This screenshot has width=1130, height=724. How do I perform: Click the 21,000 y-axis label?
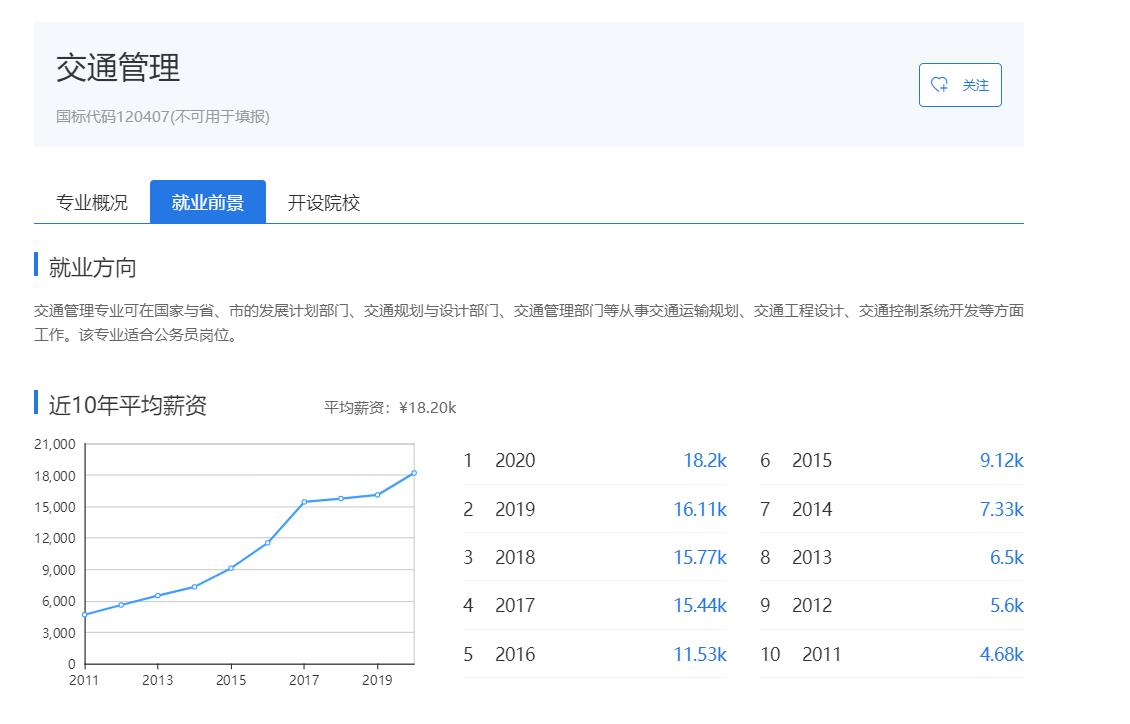pos(55,444)
